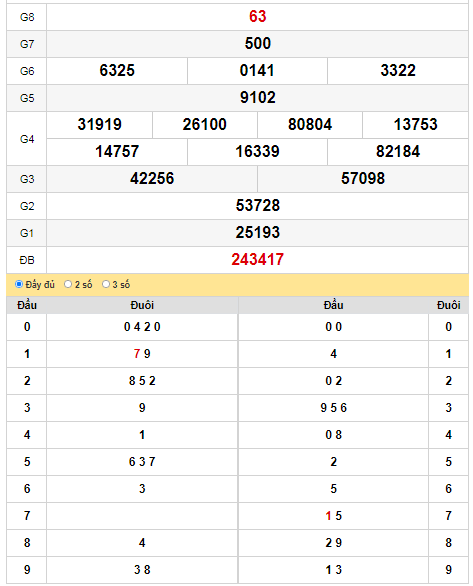The width and height of the screenshot is (473, 586).
Task: Click the G8 prize number 63
Action: 257,16
